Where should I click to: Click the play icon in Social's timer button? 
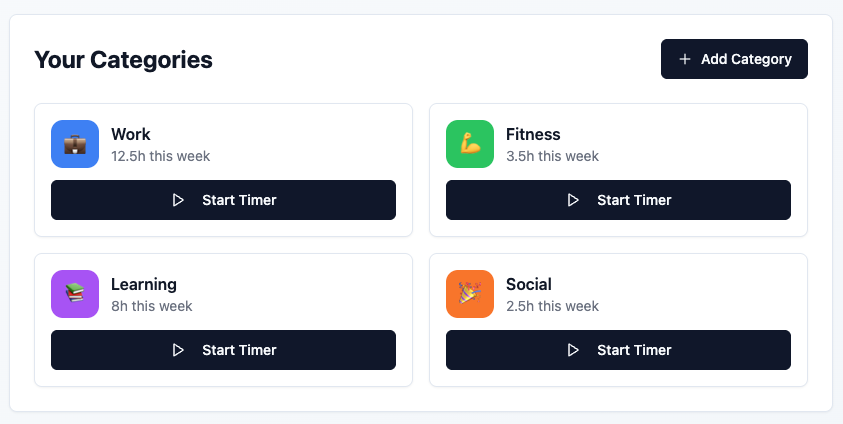pos(573,350)
